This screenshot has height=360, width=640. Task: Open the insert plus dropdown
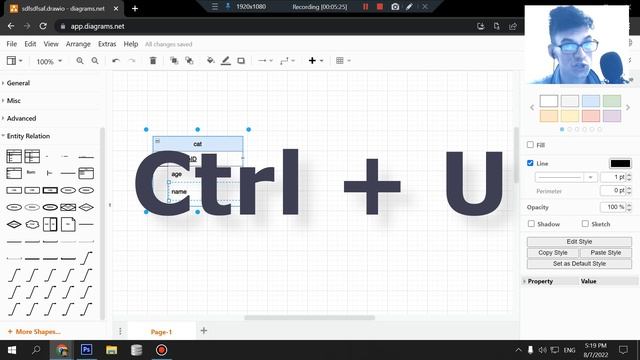pos(316,61)
